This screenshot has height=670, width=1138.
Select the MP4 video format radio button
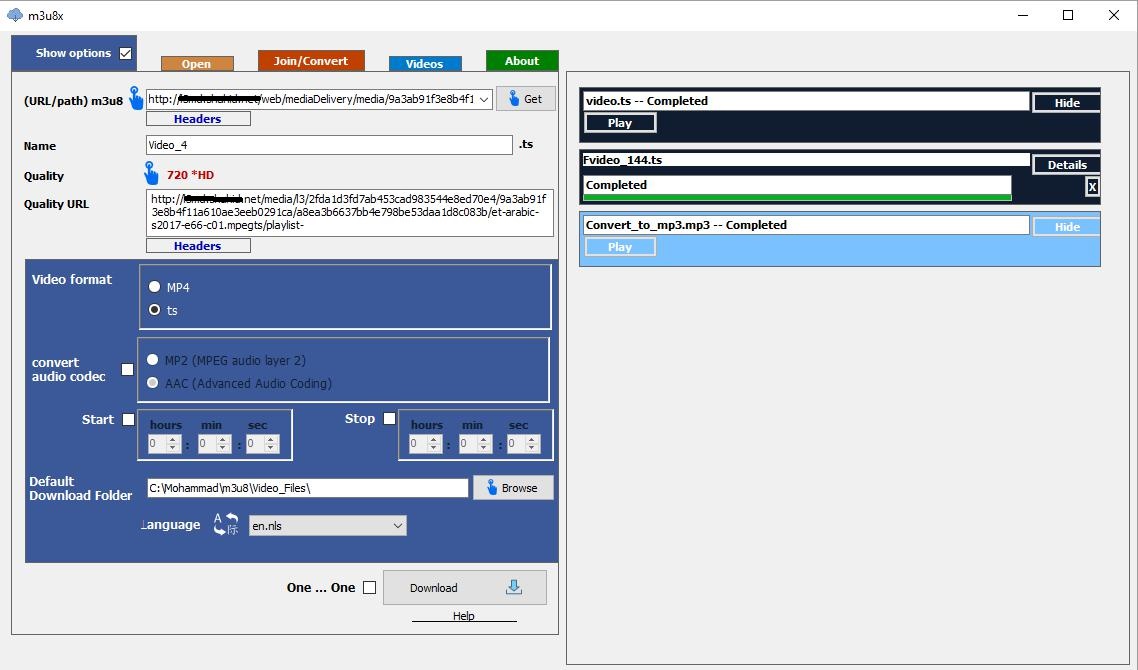[x=154, y=287]
